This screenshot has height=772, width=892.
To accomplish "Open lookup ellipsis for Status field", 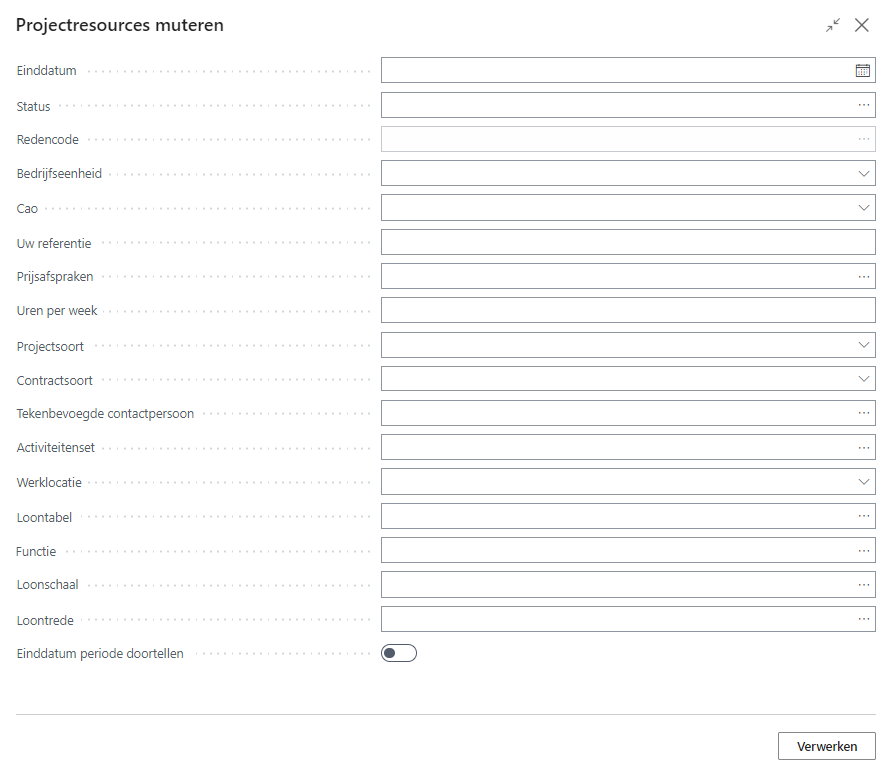I will coord(864,105).
